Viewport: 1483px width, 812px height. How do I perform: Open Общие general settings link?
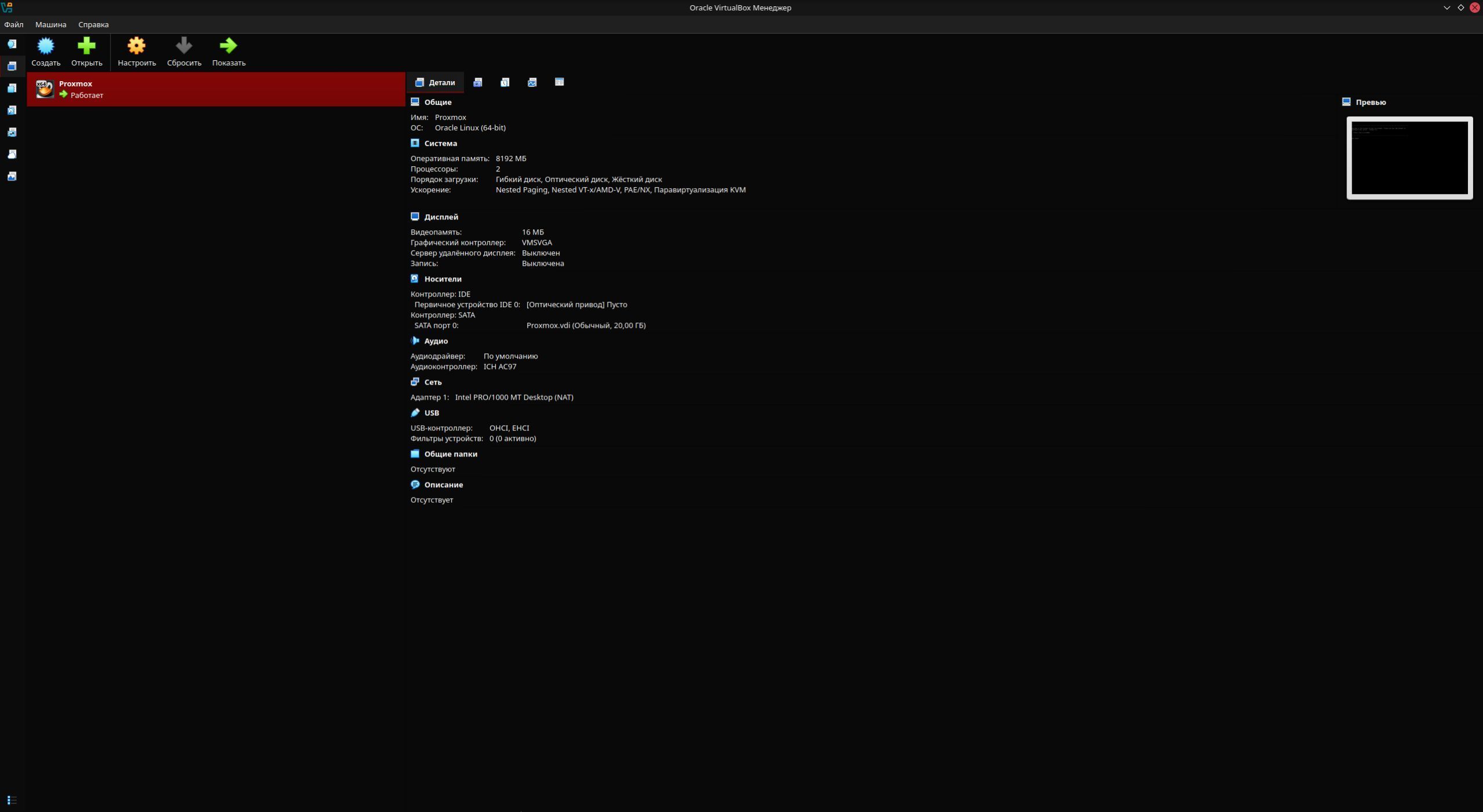(x=437, y=102)
